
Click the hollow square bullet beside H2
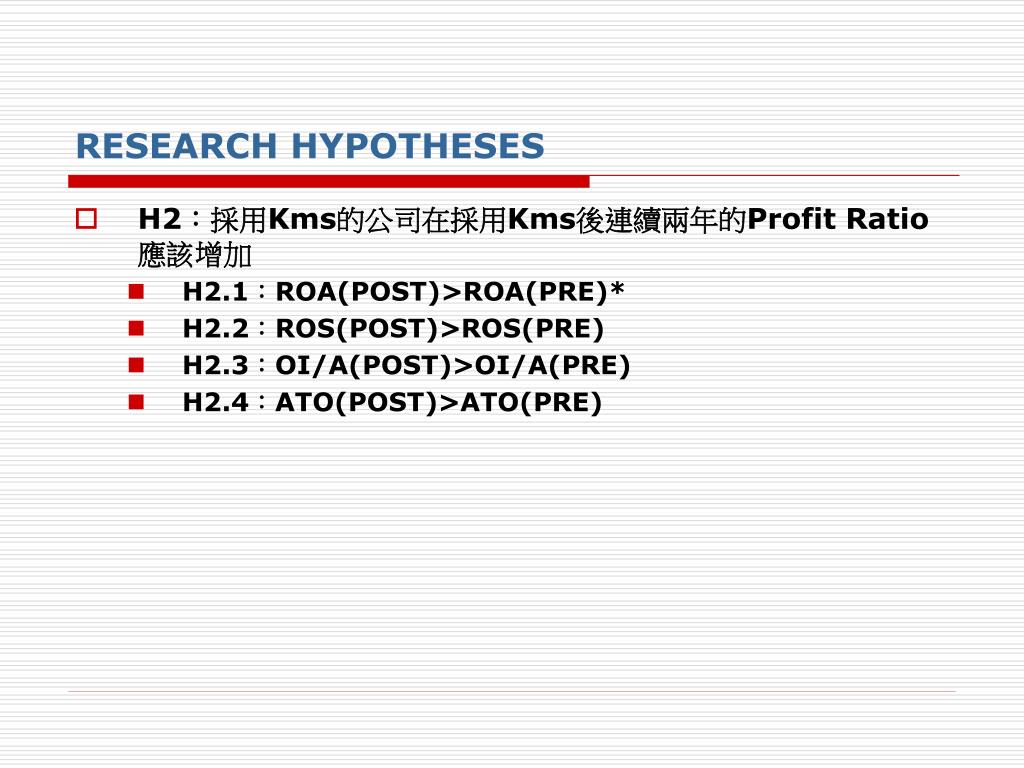[x=86, y=219]
